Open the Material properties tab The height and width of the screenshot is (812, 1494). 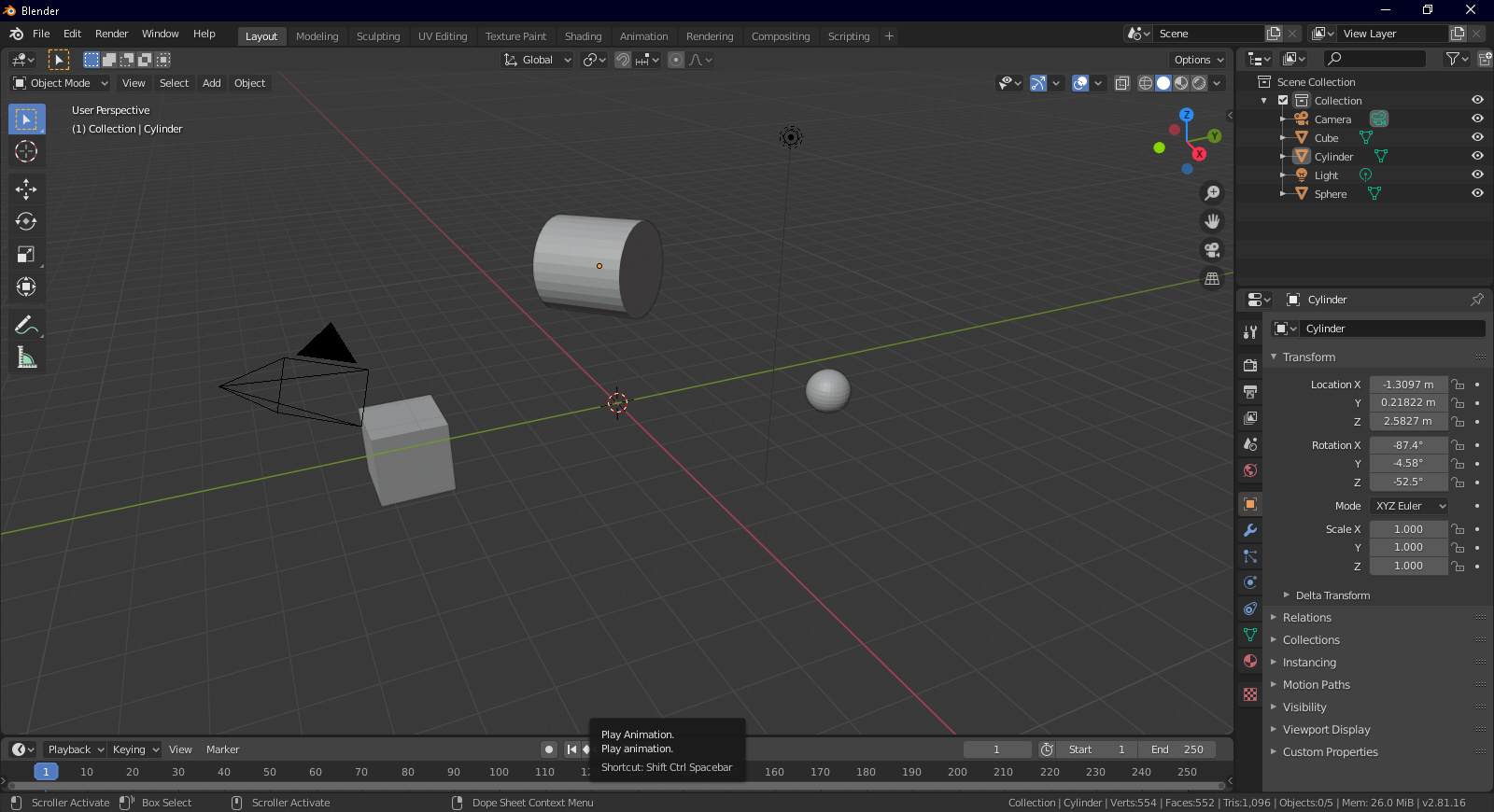[1250, 661]
